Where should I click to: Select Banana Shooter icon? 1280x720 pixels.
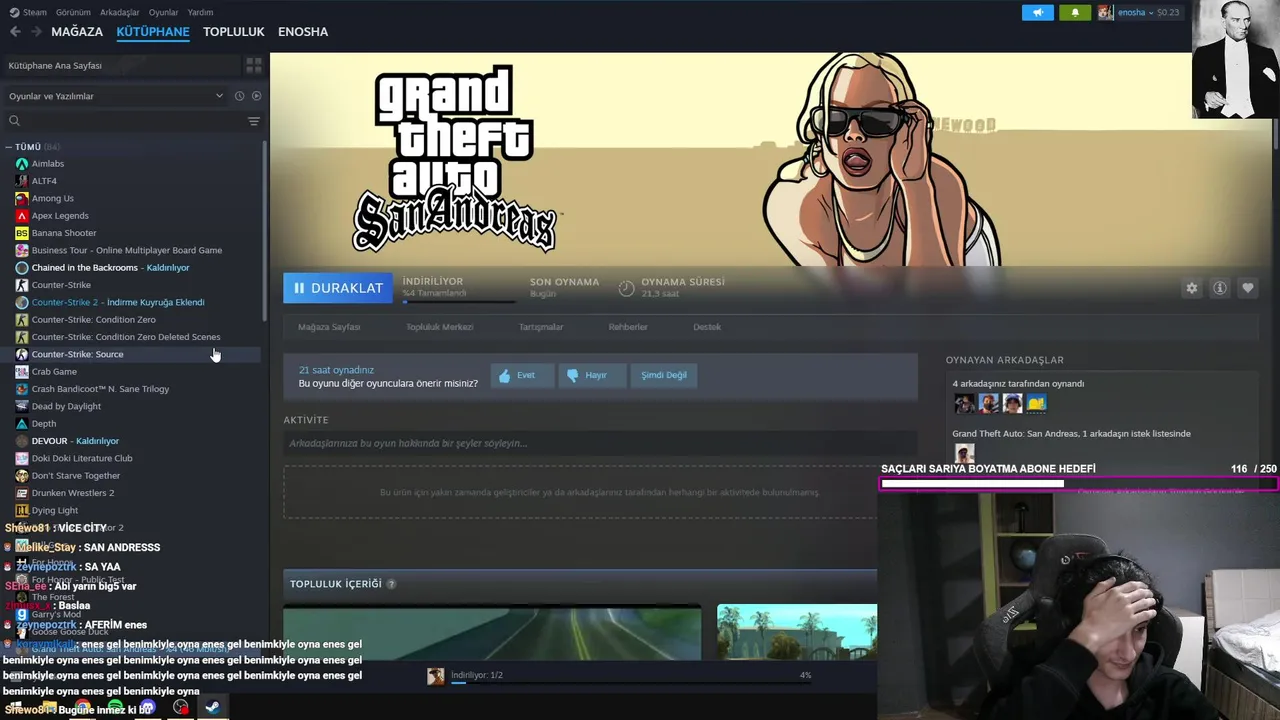pyautogui.click(x=22, y=233)
